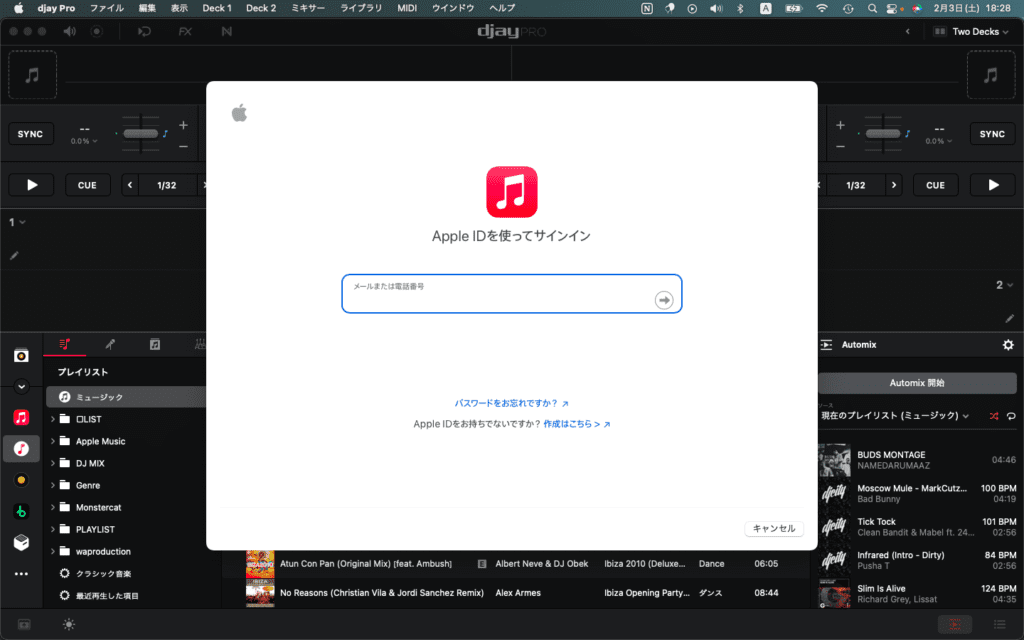Expand the DJ MIX folder chevron
1024x640 pixels.
(53, 463)
